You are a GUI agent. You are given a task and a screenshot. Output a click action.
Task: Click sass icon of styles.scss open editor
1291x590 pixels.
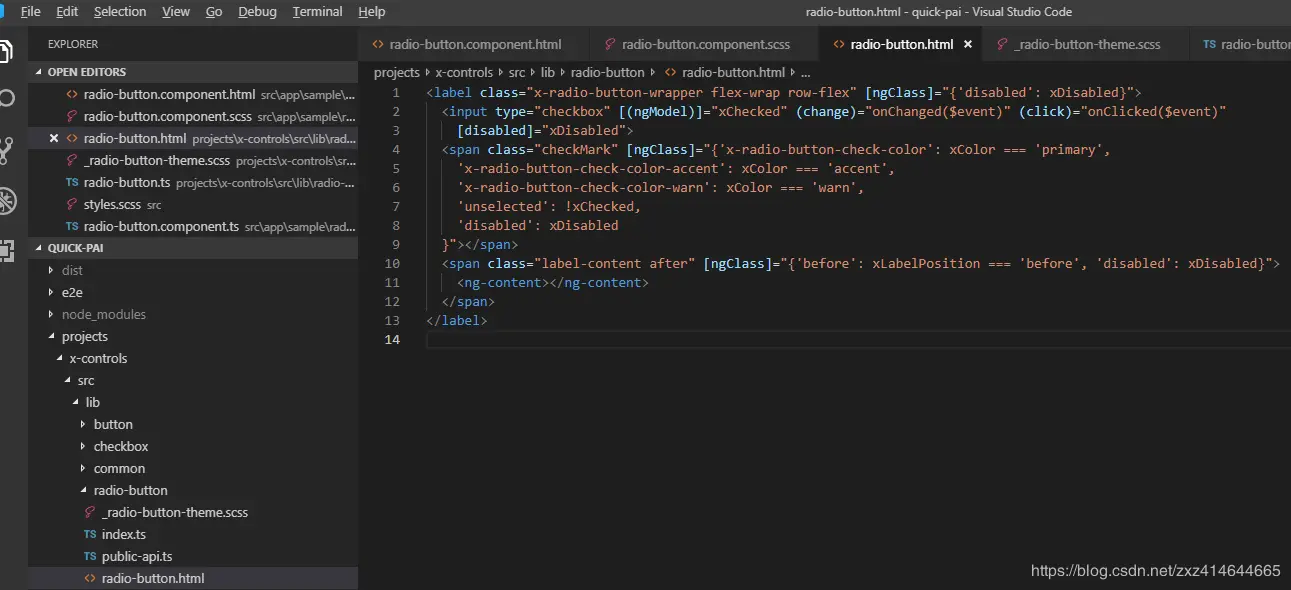[x=72, y=204]
